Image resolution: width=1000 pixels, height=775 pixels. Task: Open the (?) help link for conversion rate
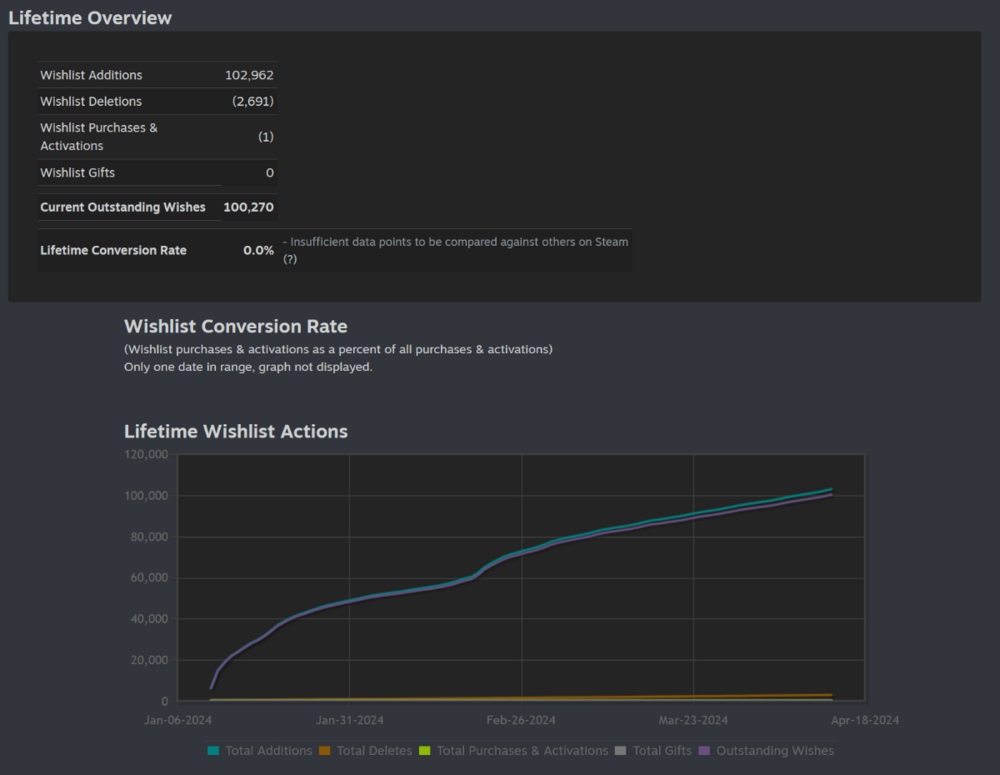point(290,260)
